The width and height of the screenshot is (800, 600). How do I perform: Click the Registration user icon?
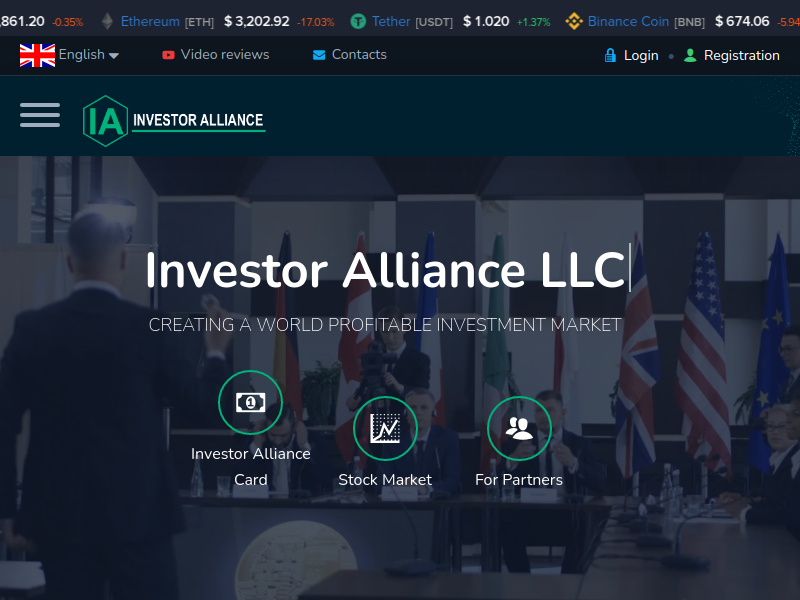tap(690, 55)
